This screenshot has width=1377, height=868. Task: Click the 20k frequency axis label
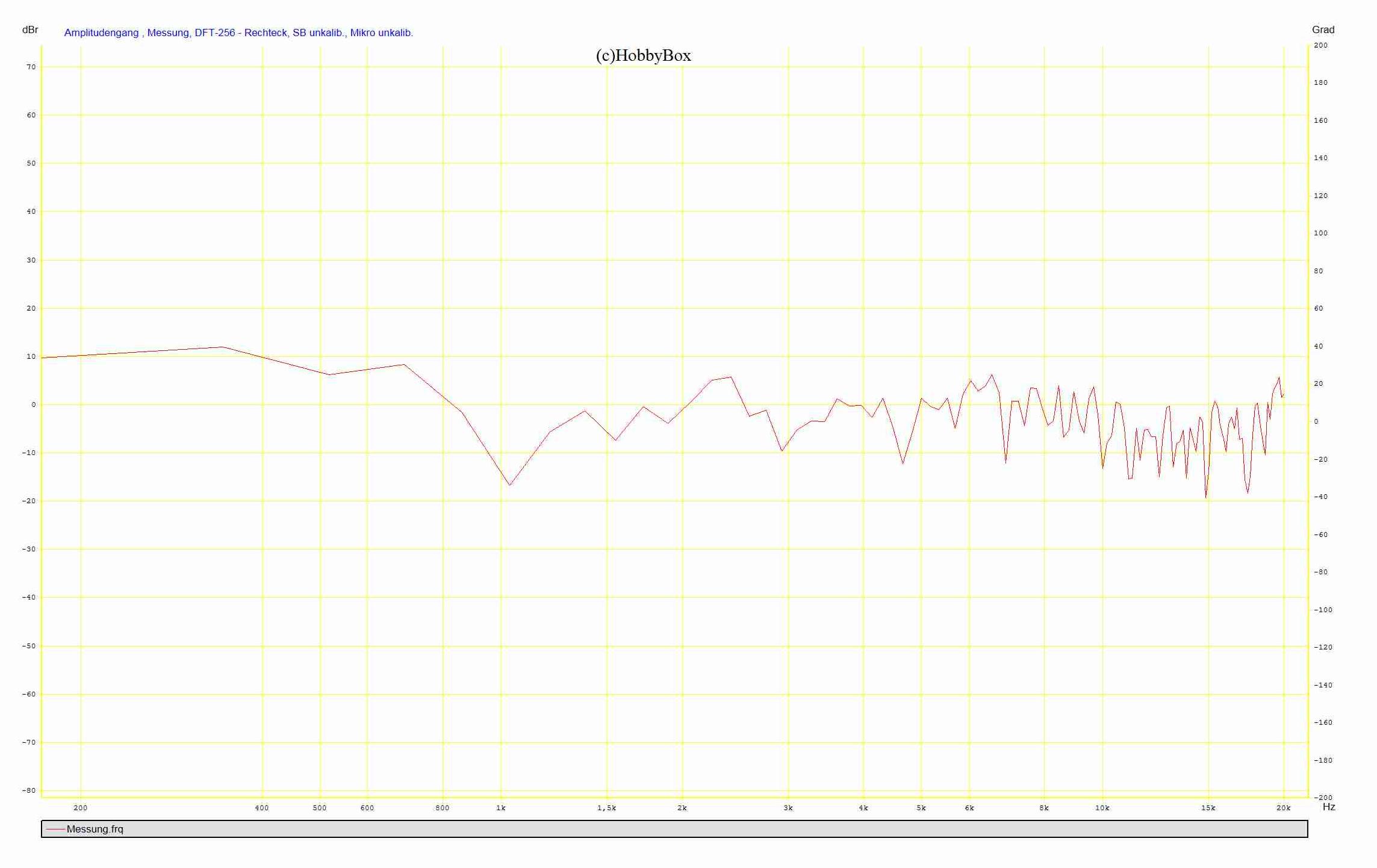[x=1284, y=808]
